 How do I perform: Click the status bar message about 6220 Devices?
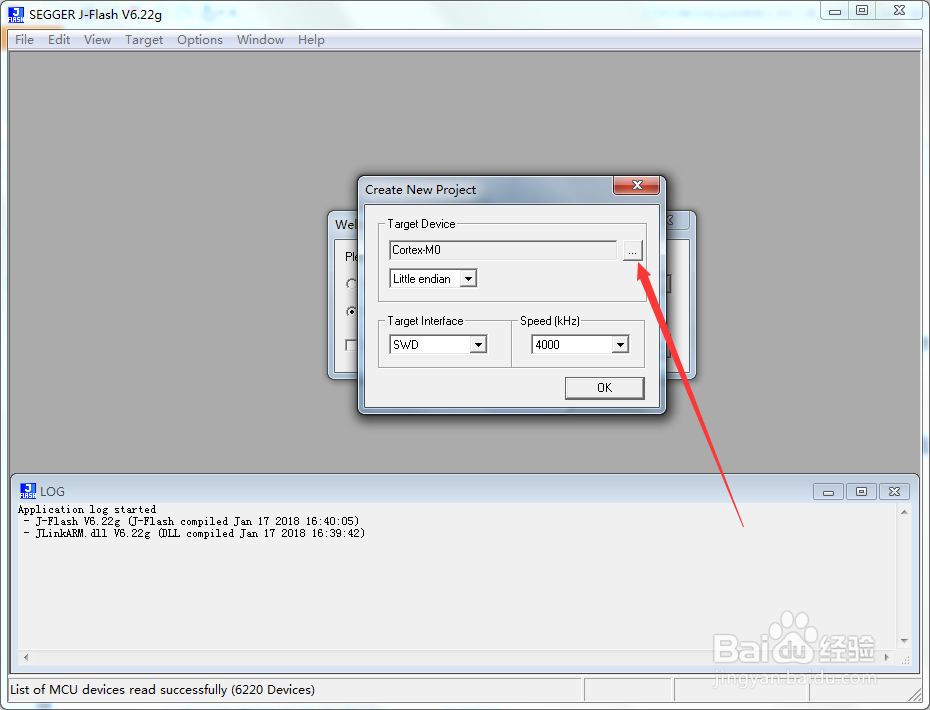pos(162,690)
